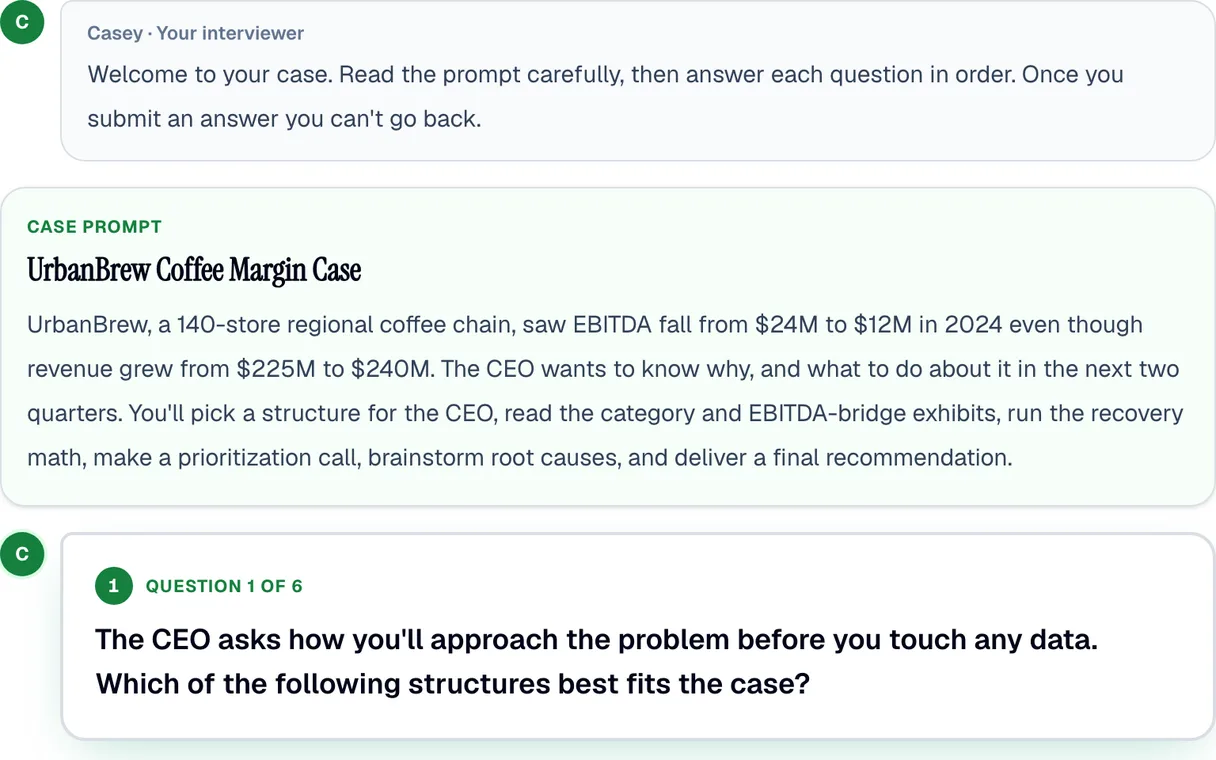
Task: Click Casey's avatar beside the welcome message
Action: click(x=23, y=22)
